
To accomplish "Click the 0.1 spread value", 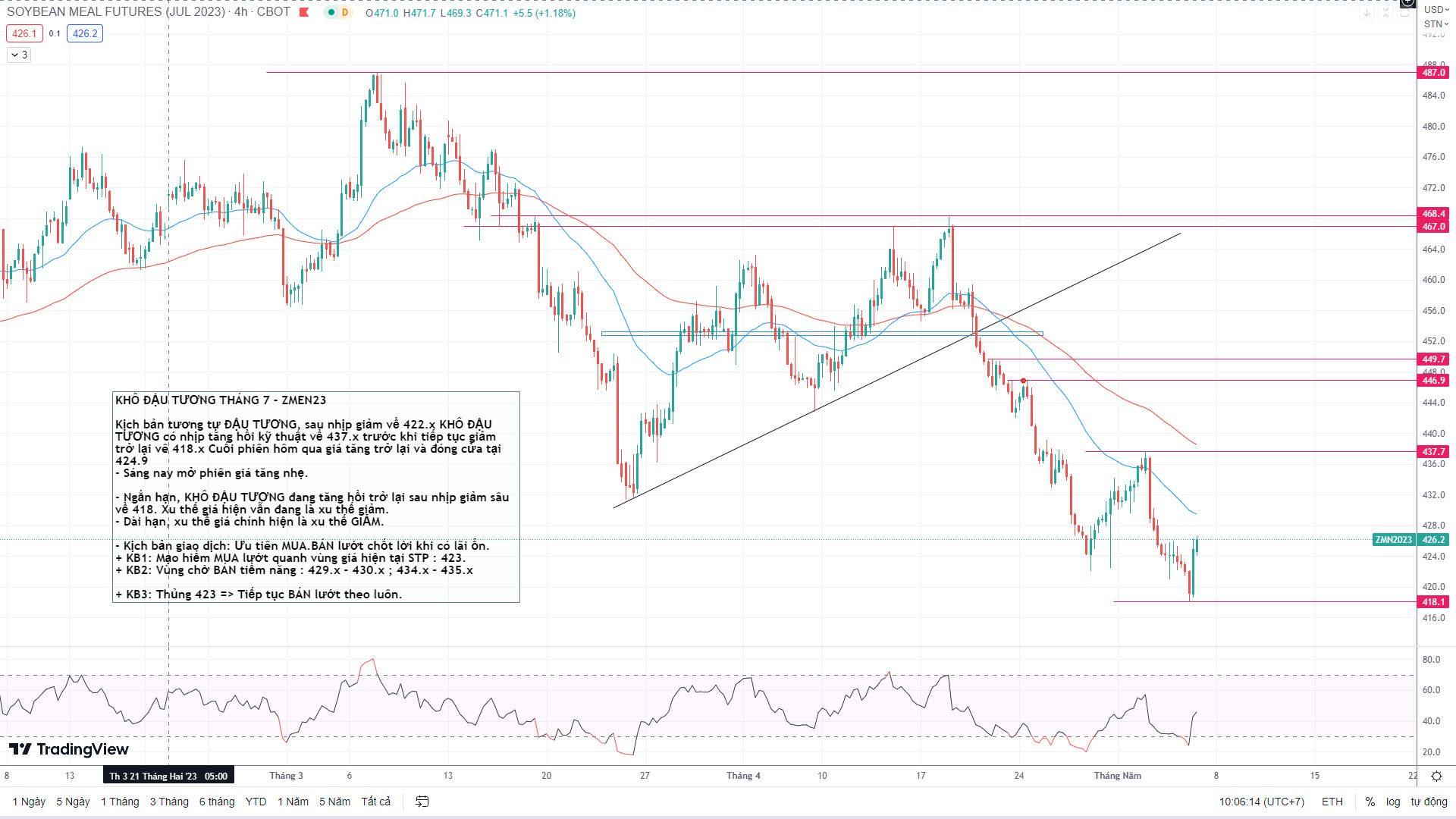I will (x=55, y=33).
